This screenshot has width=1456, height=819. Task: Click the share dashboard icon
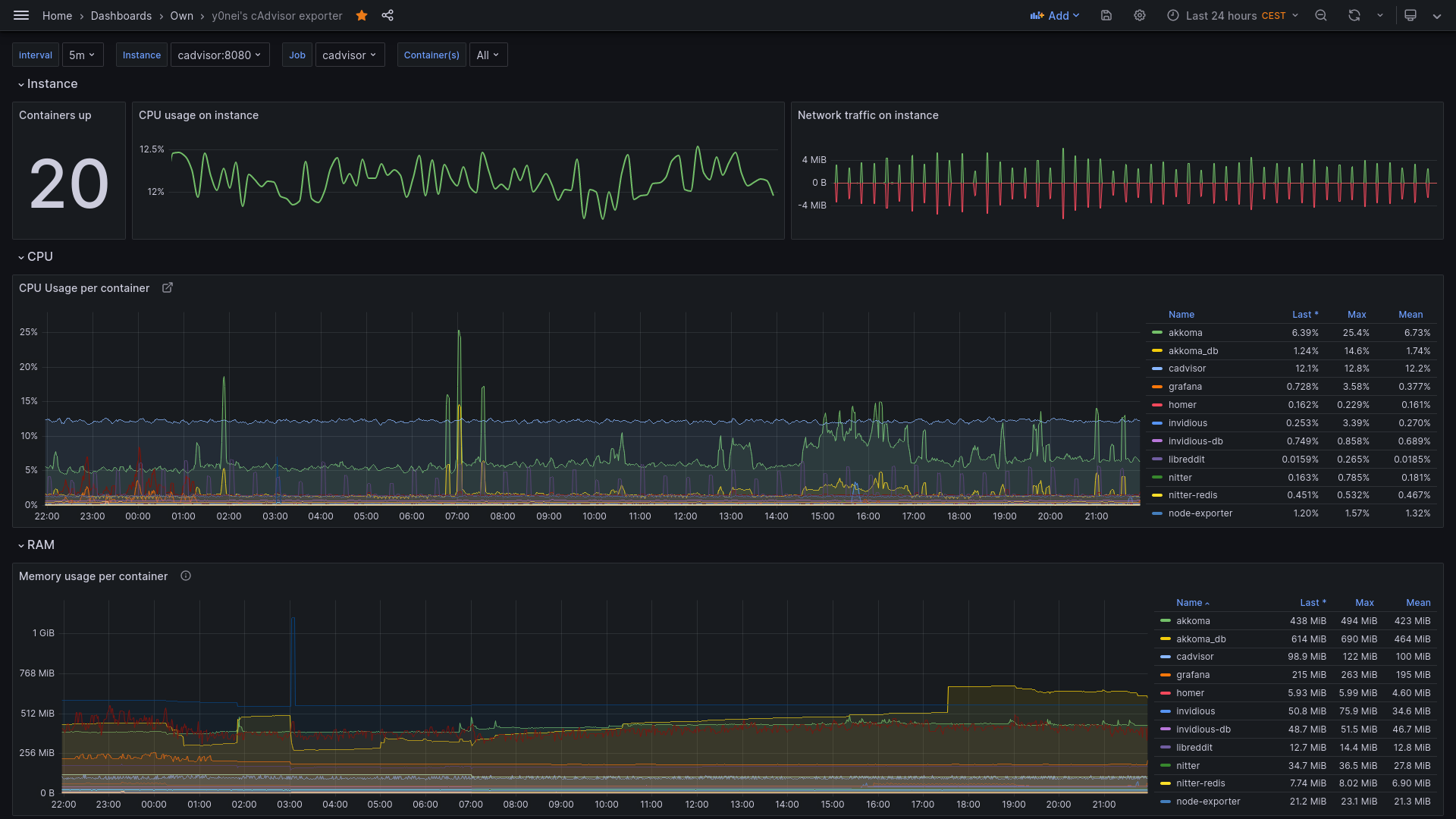pos(388,15)
